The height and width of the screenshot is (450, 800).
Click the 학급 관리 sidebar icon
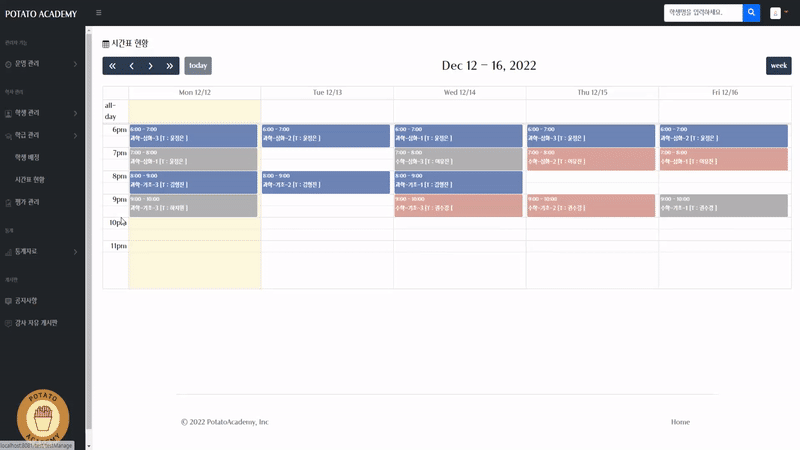(8, 136)
